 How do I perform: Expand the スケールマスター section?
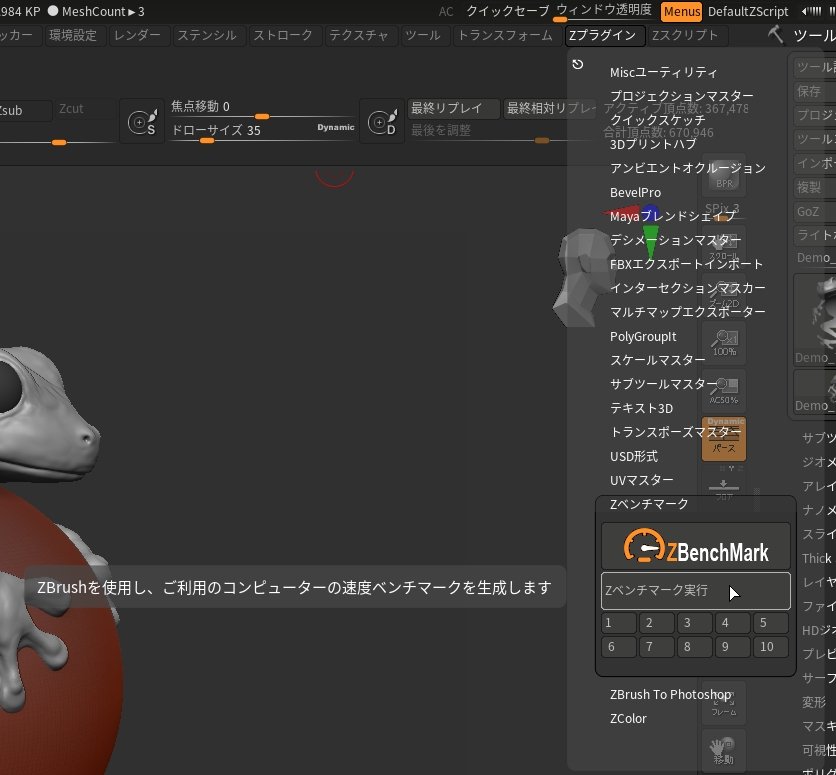(657, 360)
